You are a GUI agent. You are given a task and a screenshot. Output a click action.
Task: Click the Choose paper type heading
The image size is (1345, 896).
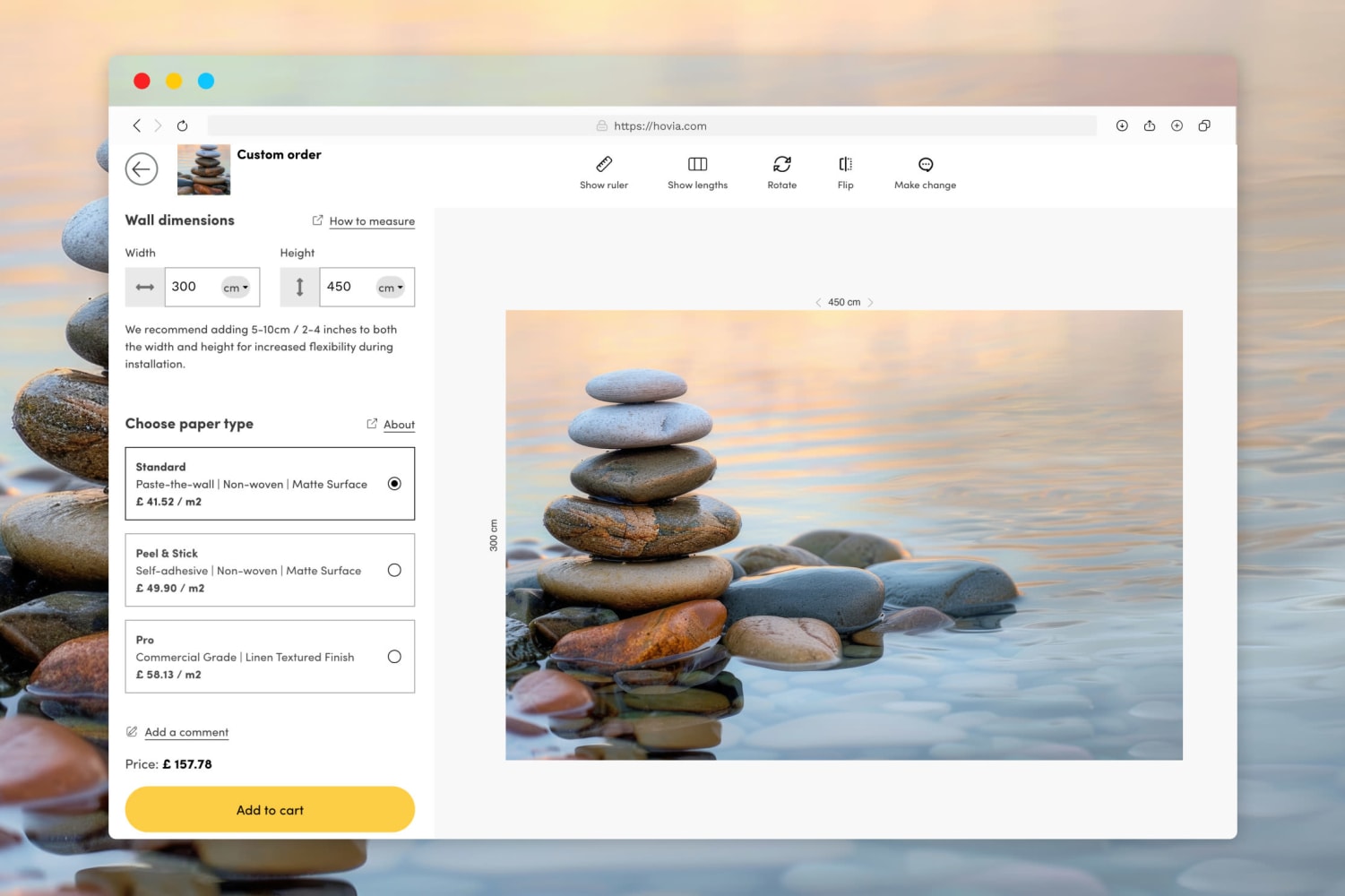[x=189, y=424]
